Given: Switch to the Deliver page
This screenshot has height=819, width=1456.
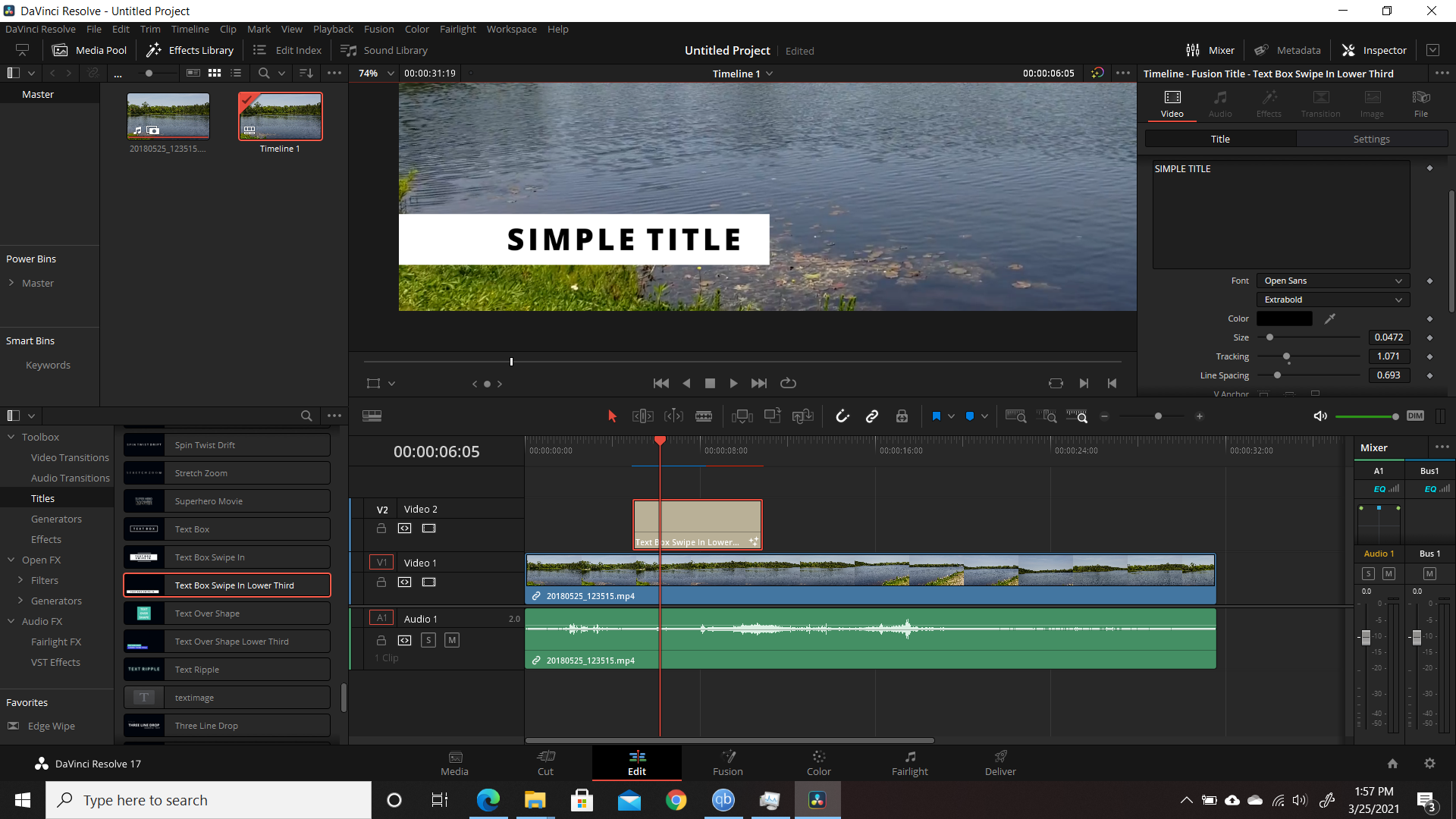Looking at the screenshot, I should (1000, 763).
